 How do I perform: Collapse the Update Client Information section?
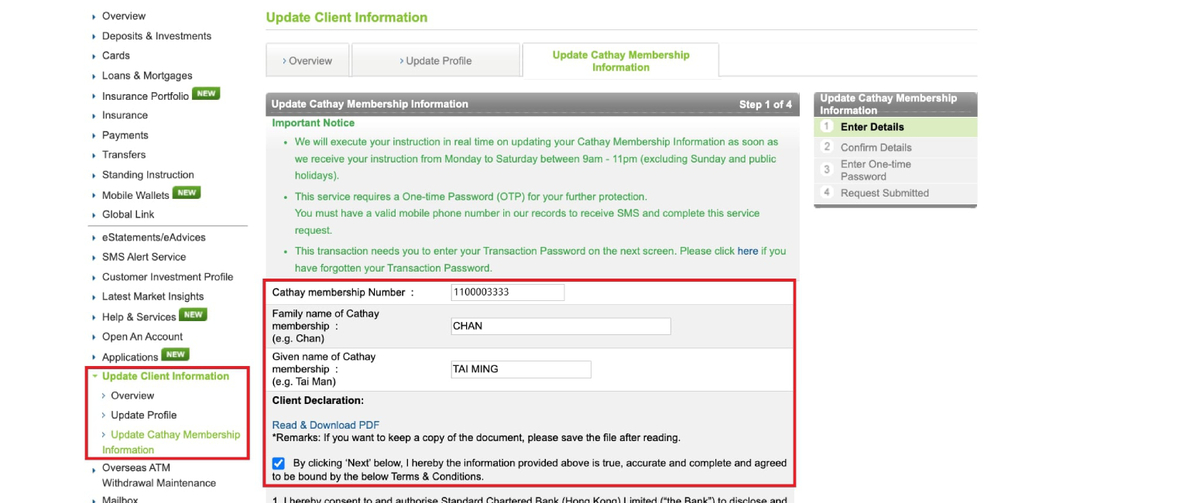[x=165, y=376]
